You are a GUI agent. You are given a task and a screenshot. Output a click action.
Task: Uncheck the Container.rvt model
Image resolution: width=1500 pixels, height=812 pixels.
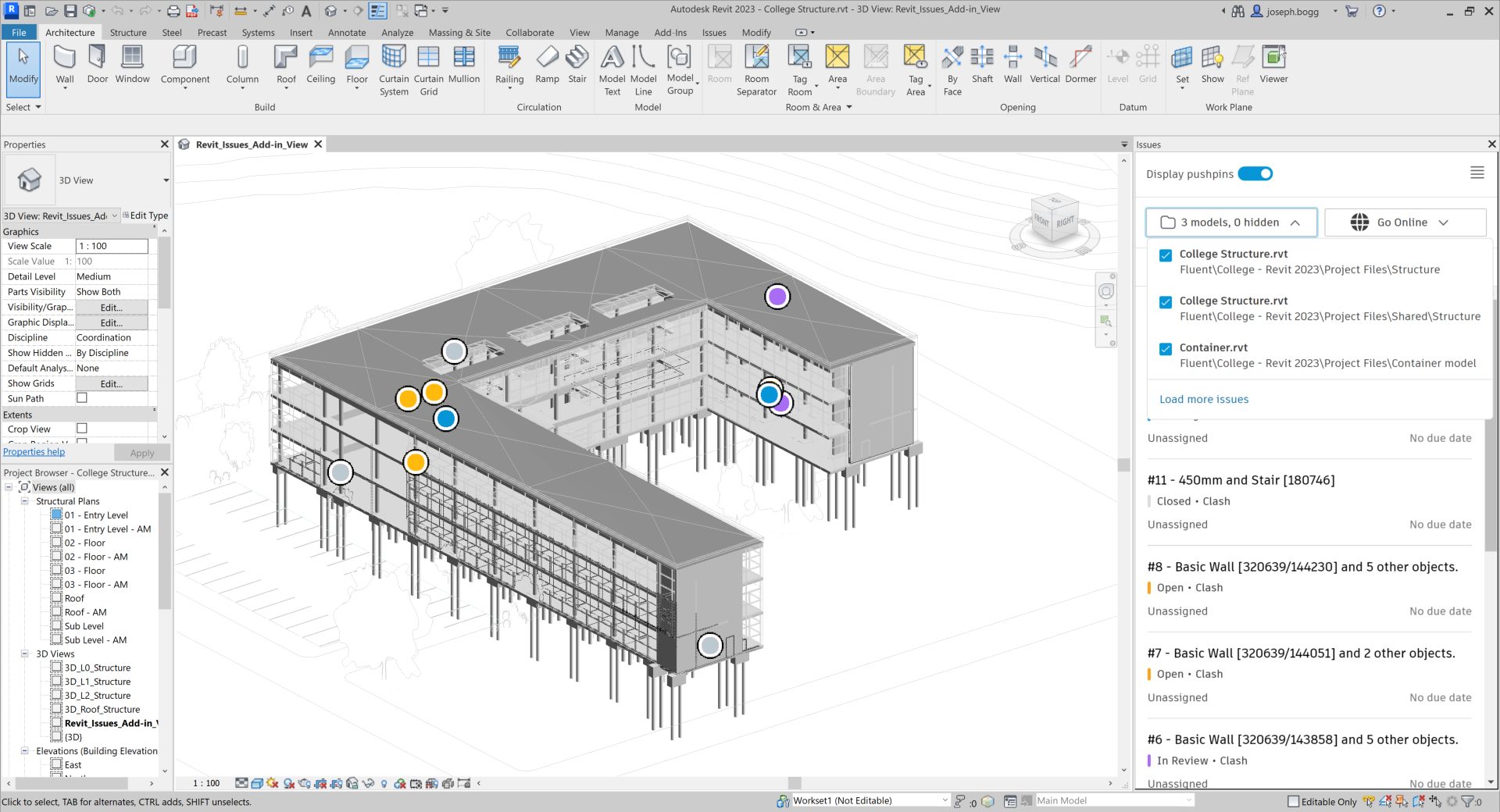(1166, 349)
